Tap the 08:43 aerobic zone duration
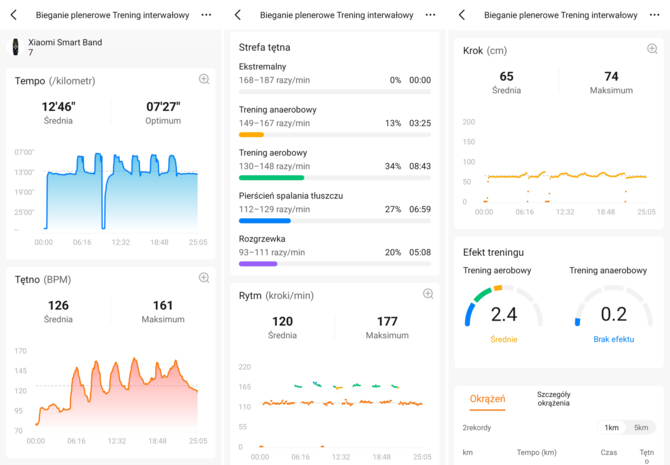670x465 pixels. pos(420,166)
